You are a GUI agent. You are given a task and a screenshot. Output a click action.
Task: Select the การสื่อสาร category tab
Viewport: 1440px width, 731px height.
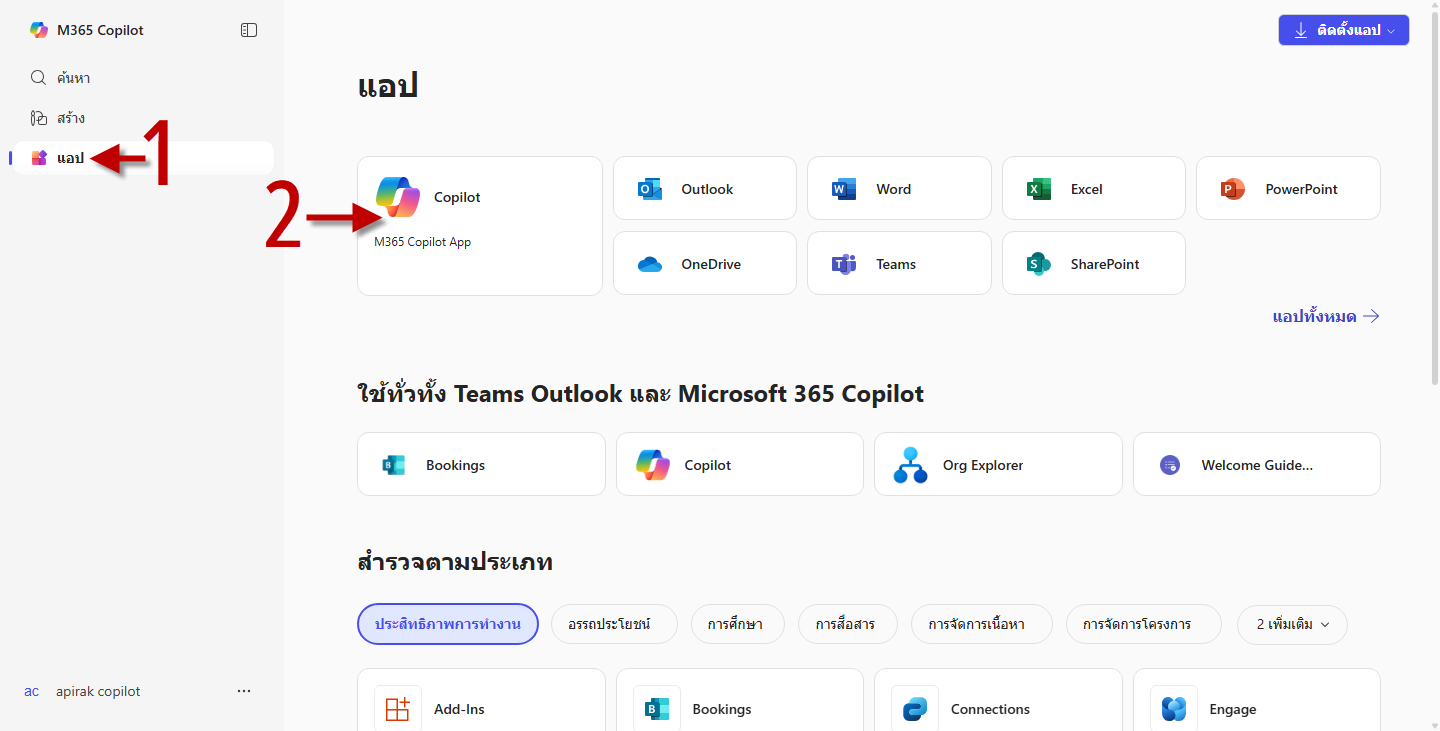[x=848, y=624]
